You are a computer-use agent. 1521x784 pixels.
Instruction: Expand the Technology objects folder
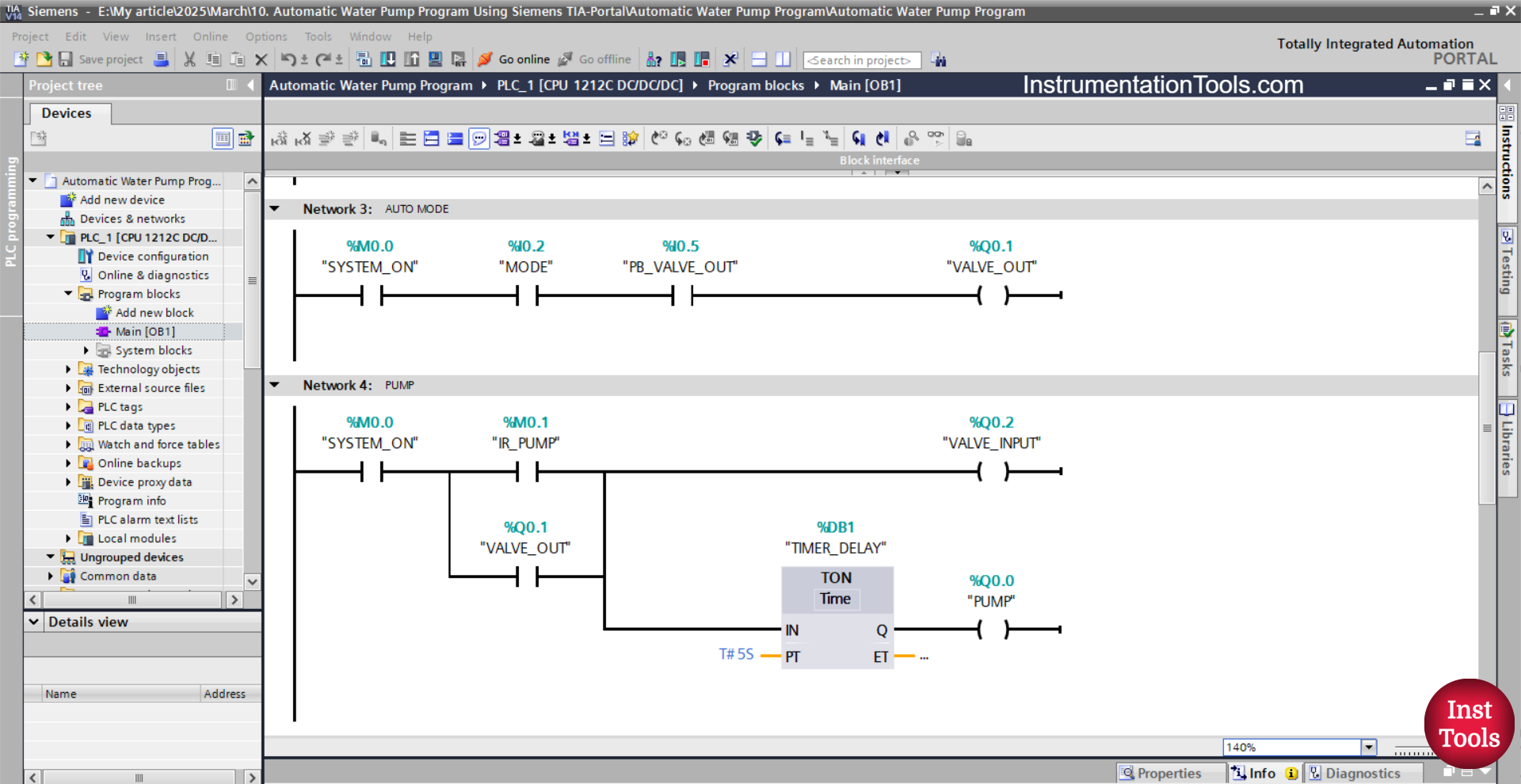point(67,369)
